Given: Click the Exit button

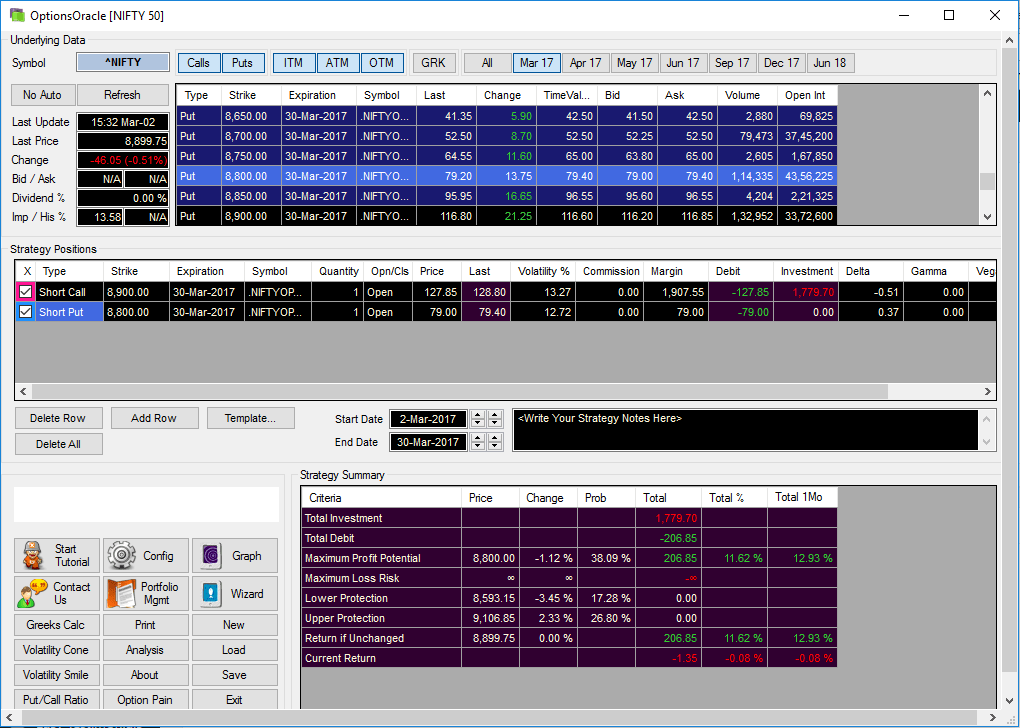Looking at the screenshot, I should click(x=235, y=699).
